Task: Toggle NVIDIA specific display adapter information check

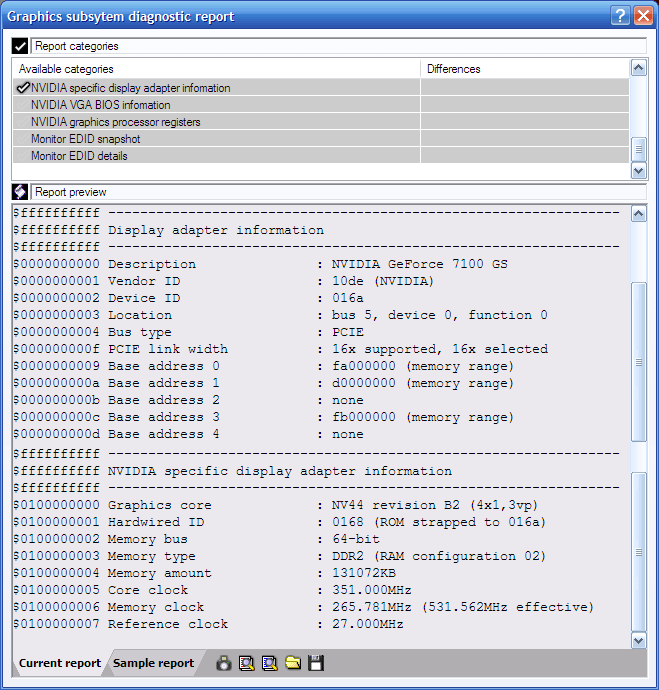Action: pos(23,88)
